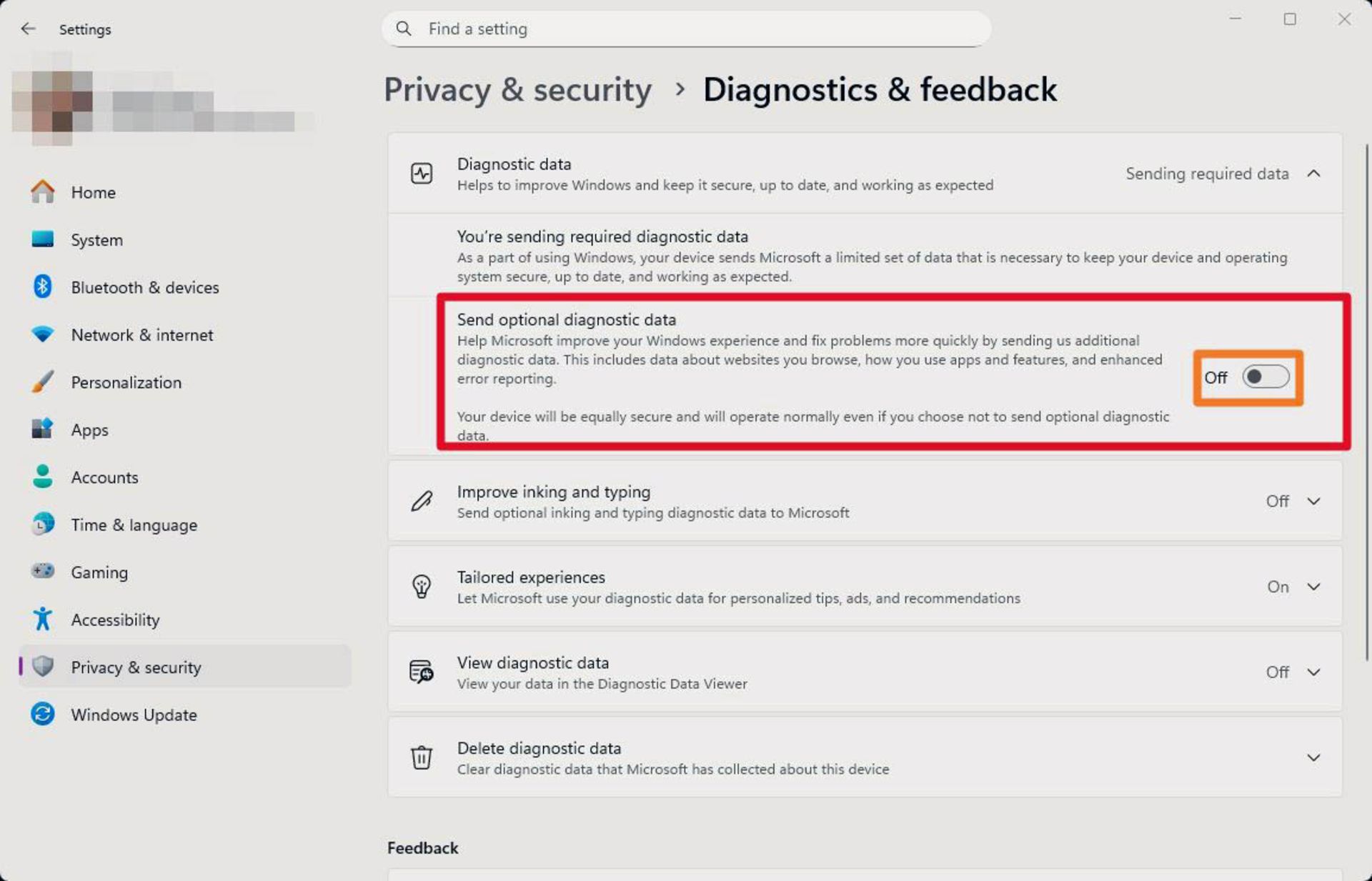This screenshot has width=1372, height=881.
Task: Enable Send optional diagnostic data toggle
Action: tap(1265, 377)
